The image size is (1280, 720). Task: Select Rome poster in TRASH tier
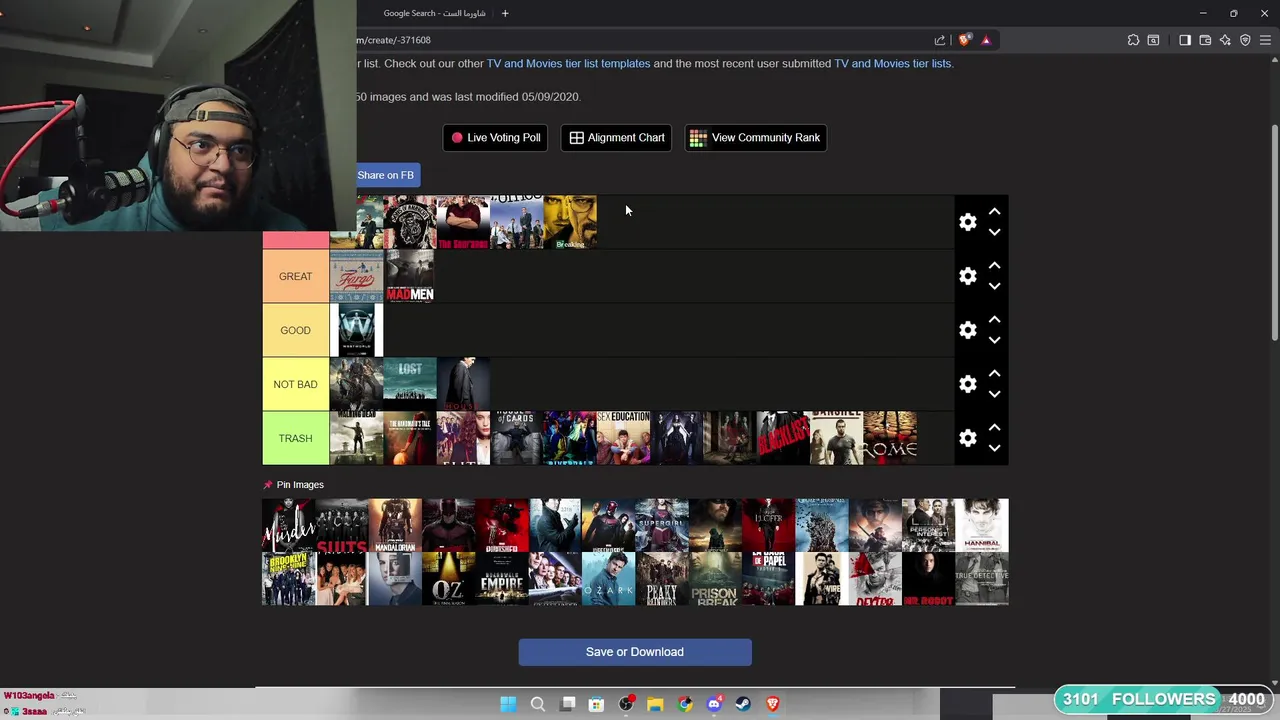point(890,438)
